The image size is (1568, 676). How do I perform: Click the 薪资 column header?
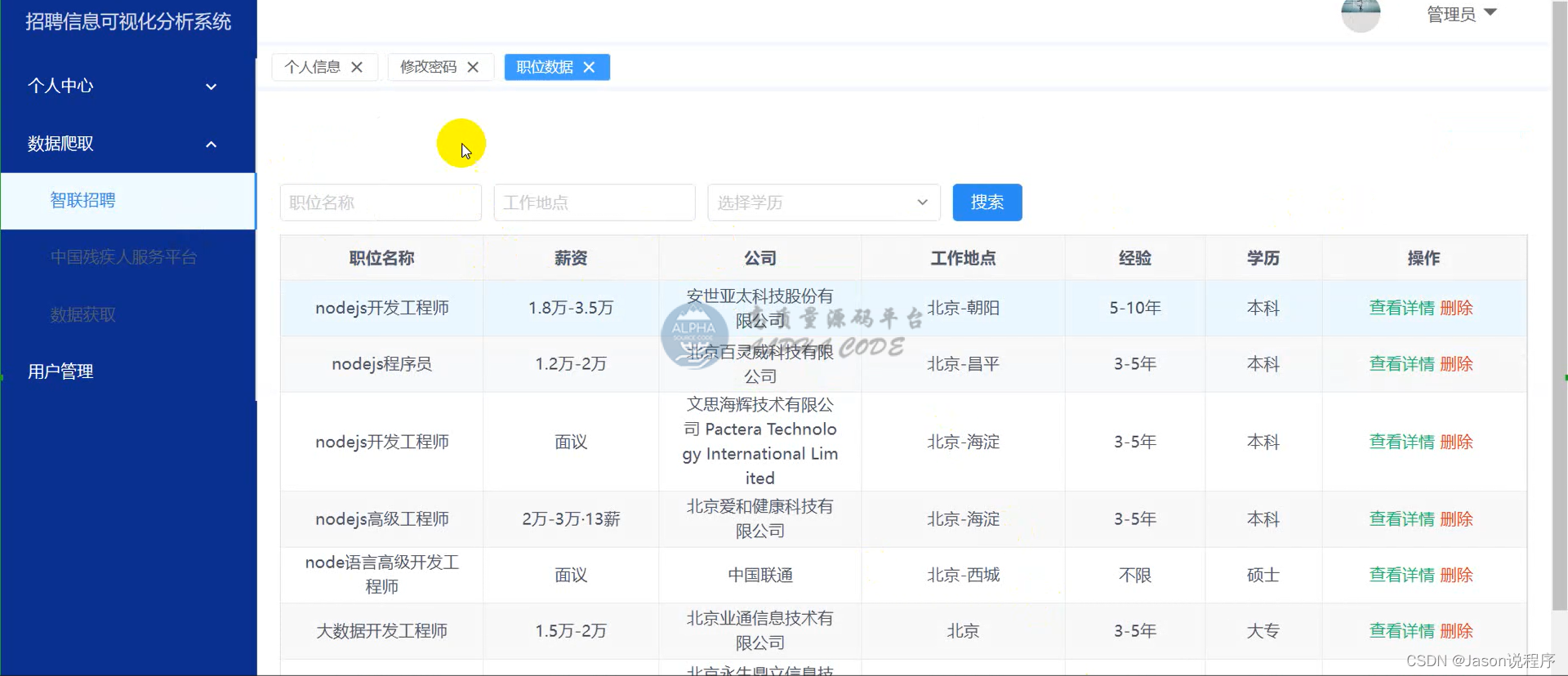pyautogui.click(x=571, y=258)
